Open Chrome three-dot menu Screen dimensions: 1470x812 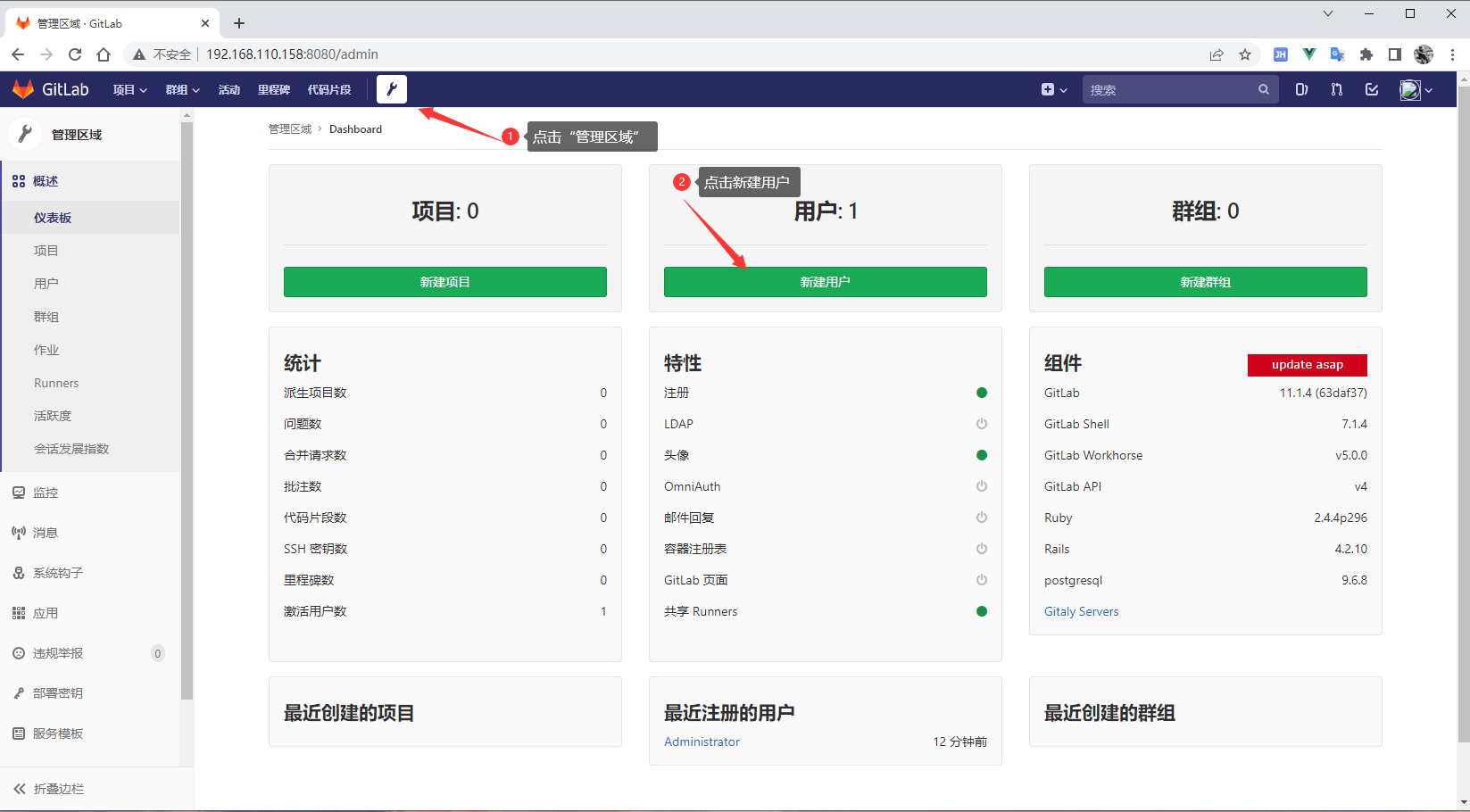coord(1452,54)
